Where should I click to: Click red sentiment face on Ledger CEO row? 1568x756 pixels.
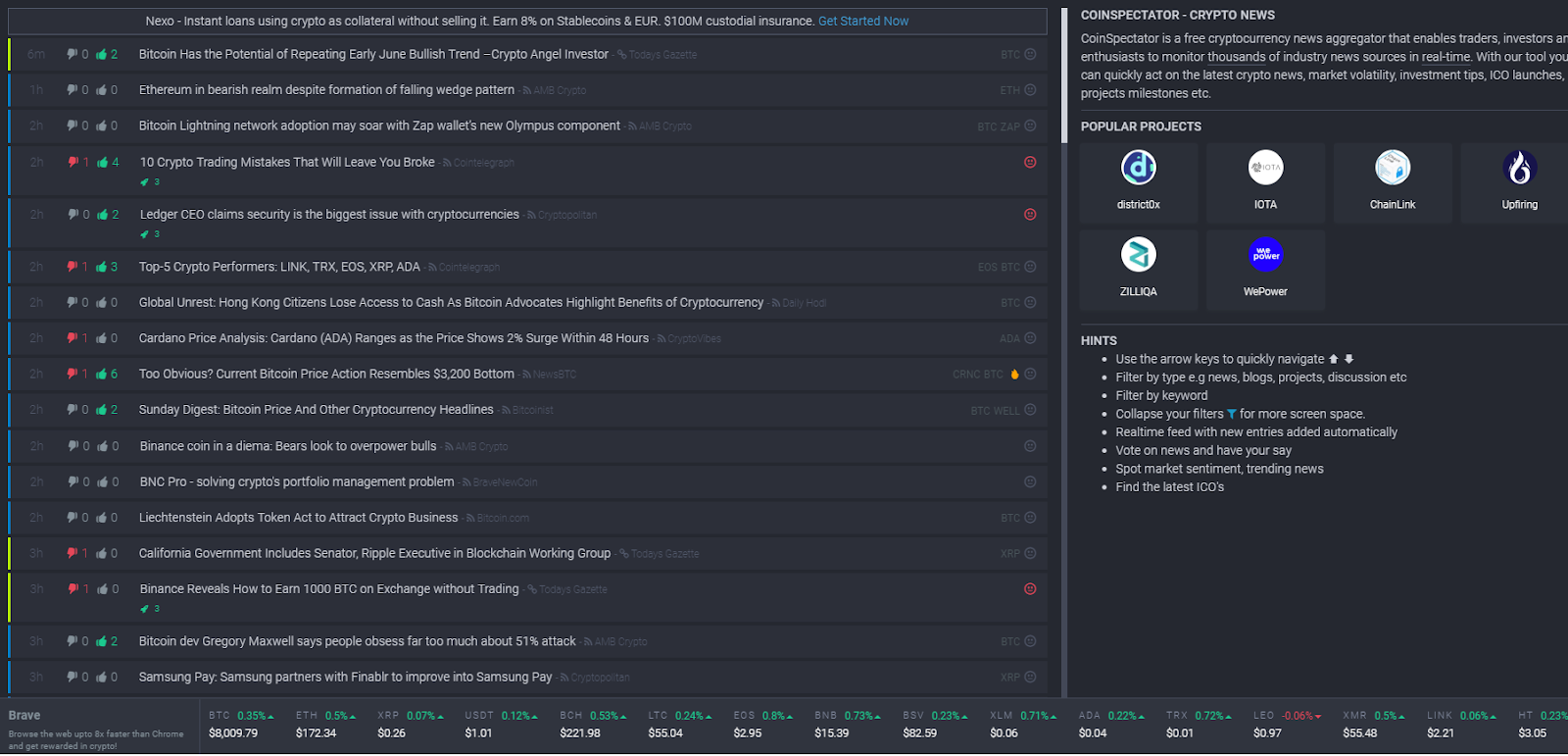[x=1030, y=215]
